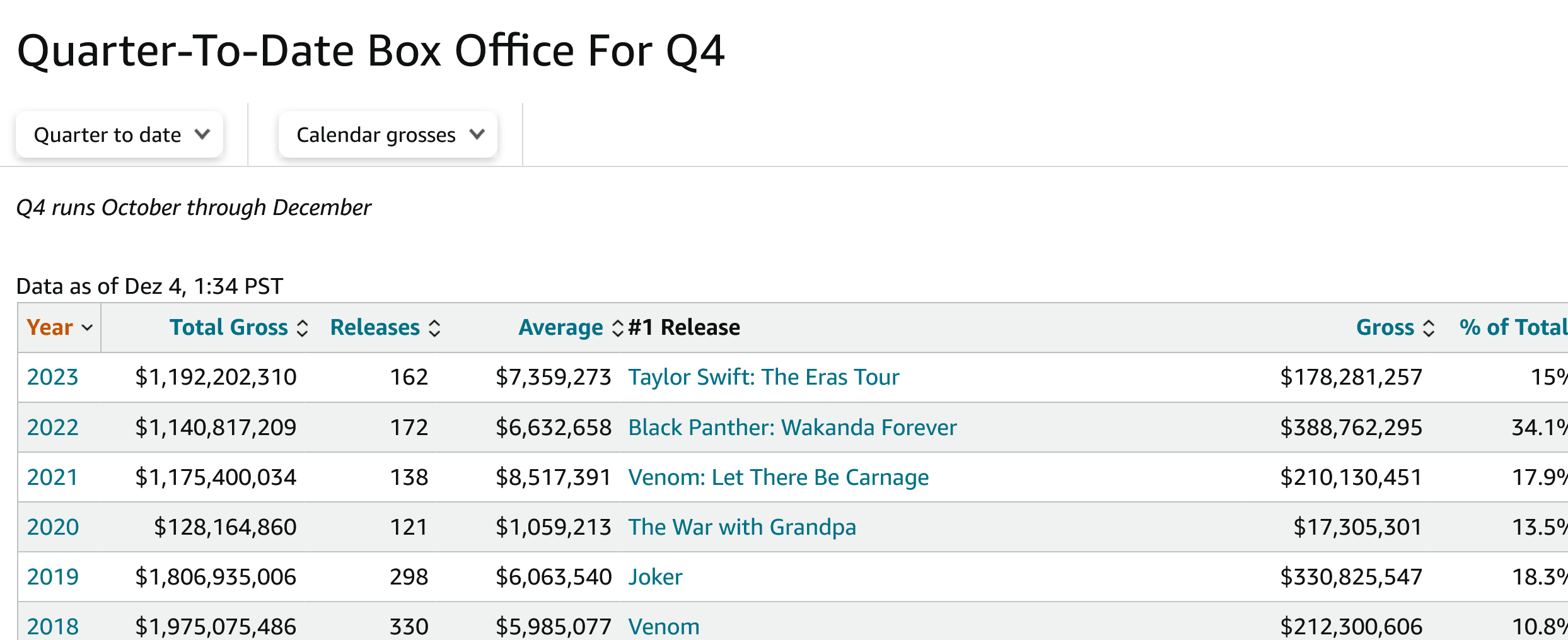Open the Calendar grosses dropdown
The height and width of the screenshot is (640, 1568).
[x=388, y=135]
